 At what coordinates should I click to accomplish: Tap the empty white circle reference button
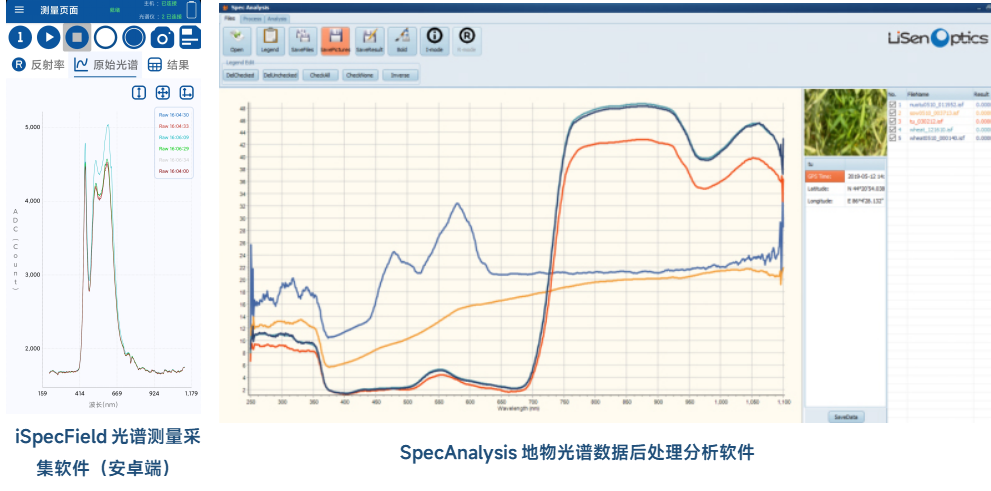106,38
